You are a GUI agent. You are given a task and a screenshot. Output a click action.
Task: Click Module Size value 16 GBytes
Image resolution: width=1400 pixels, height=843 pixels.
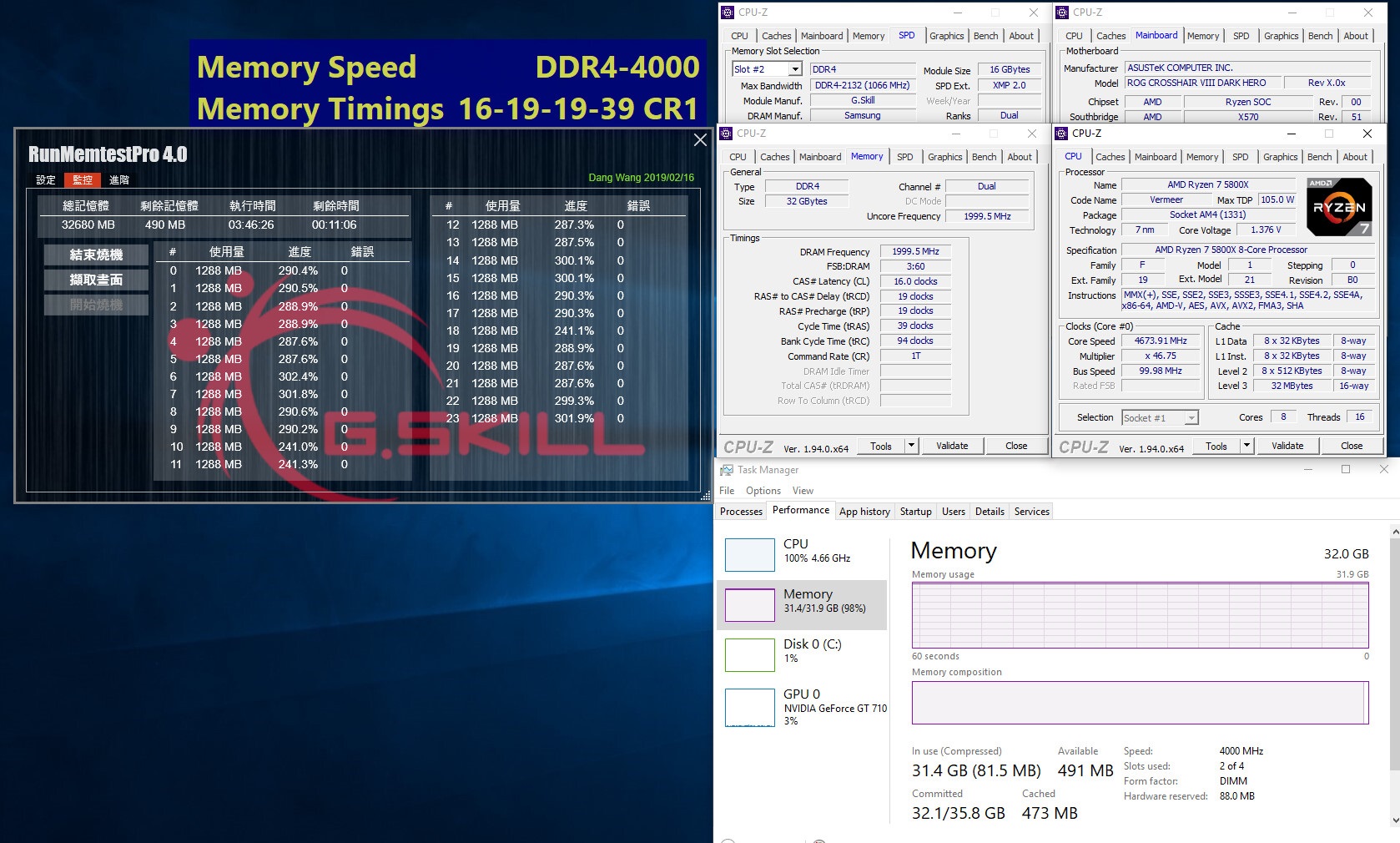click(1010, 69)
